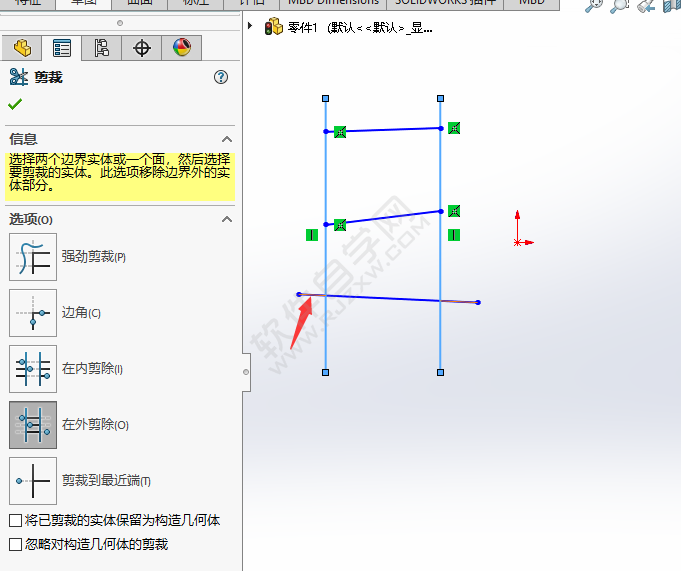Select the right endpoint of the bottom crossing line
Image resolution: width=681 pixels, height=571 pixels.
click(x=478, y=302)
